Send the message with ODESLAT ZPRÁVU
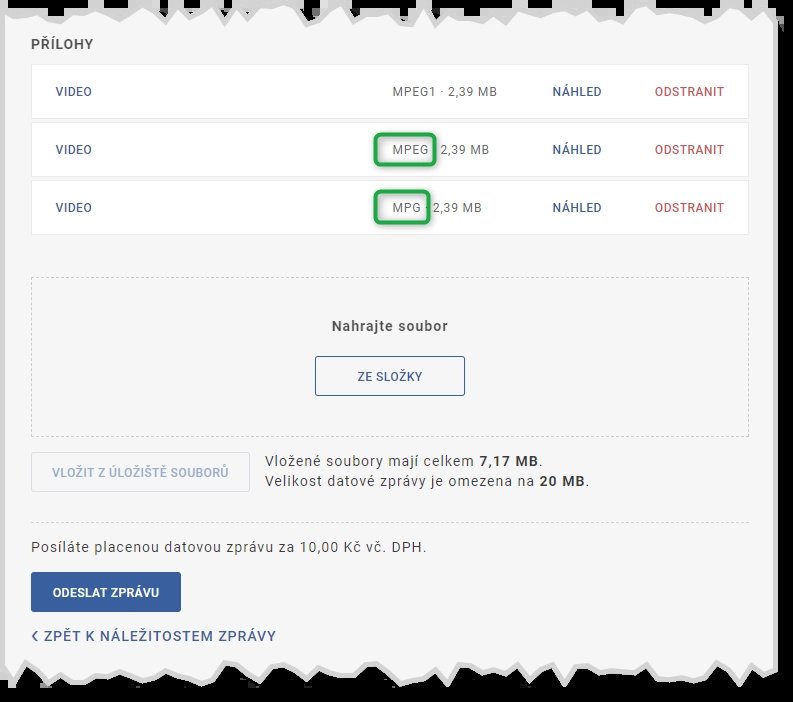The image size is (793, 702). pyautogui.click(x=106, y=592)
